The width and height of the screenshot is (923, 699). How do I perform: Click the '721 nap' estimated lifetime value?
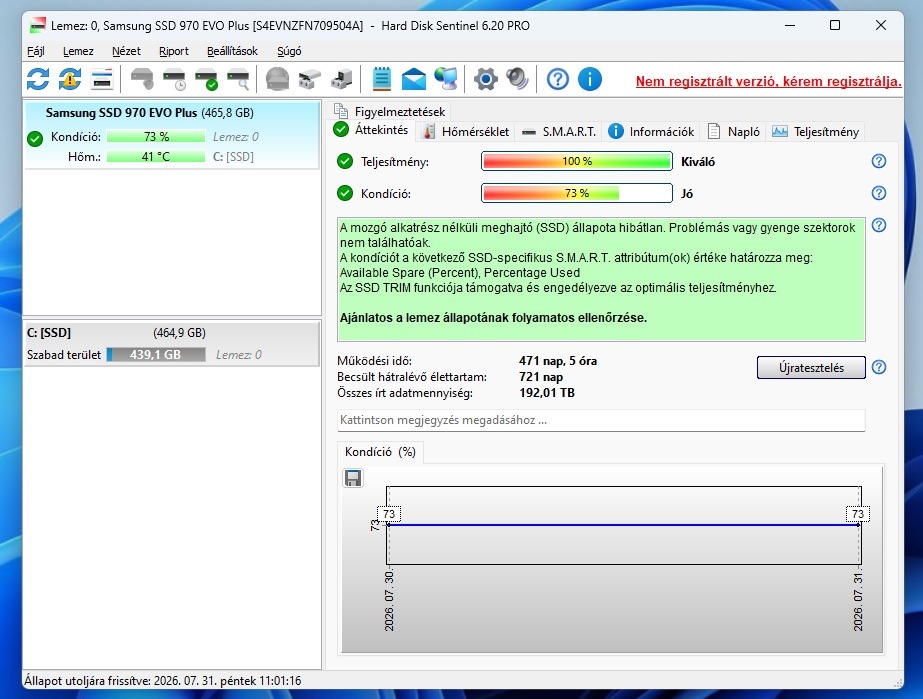tap(541, 377)
